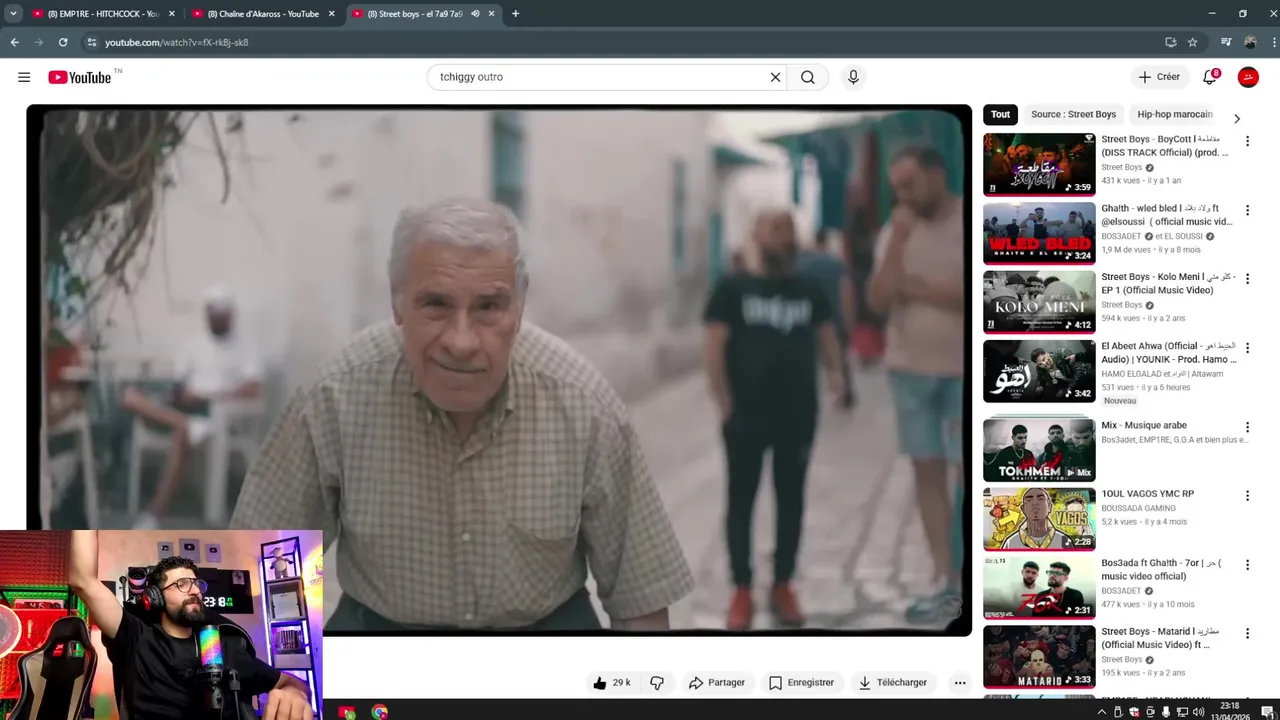Image resolution: width=1280 pixels, height=720 pixels.
Task: Start voice search with the microphone
Action: (853, 77)
